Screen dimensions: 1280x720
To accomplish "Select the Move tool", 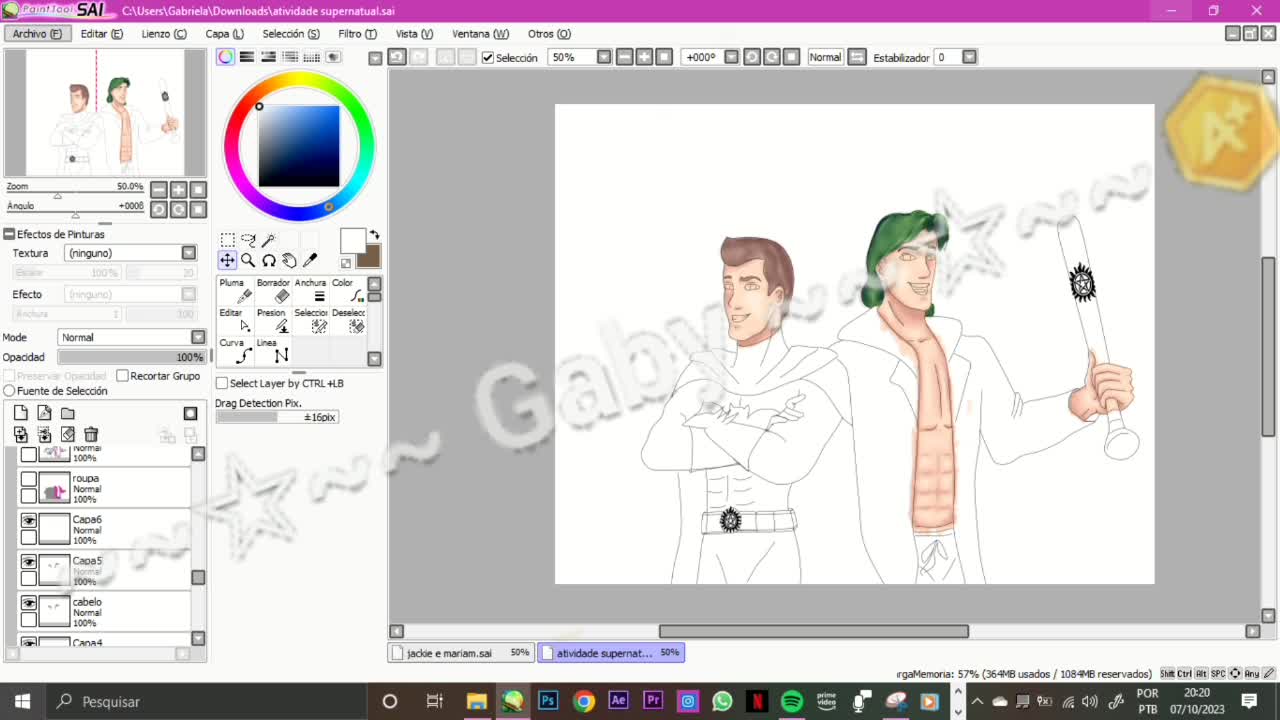I will [x=227, y=260].
